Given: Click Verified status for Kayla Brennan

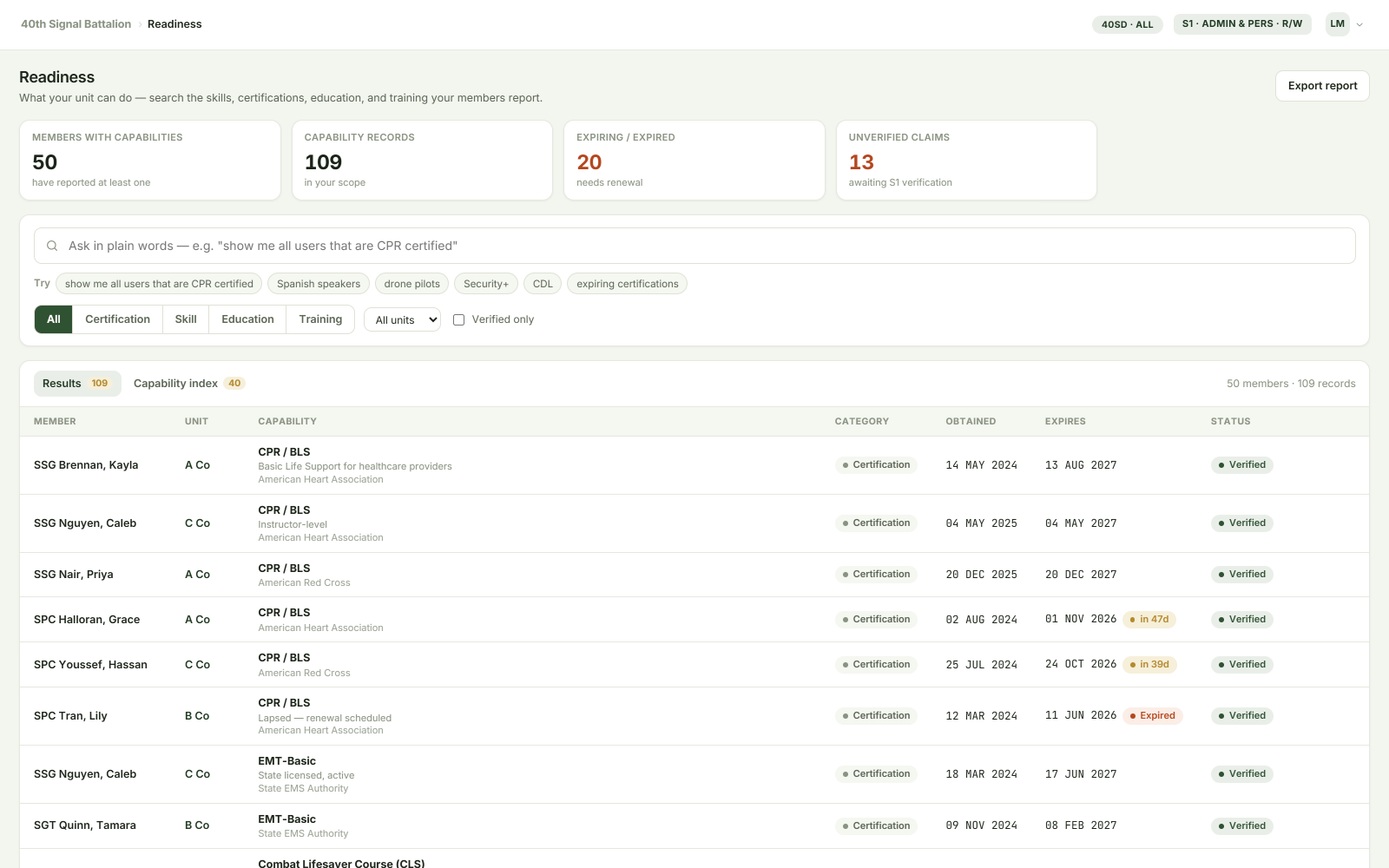Looking at the screenshot, I should [1242, 465].
